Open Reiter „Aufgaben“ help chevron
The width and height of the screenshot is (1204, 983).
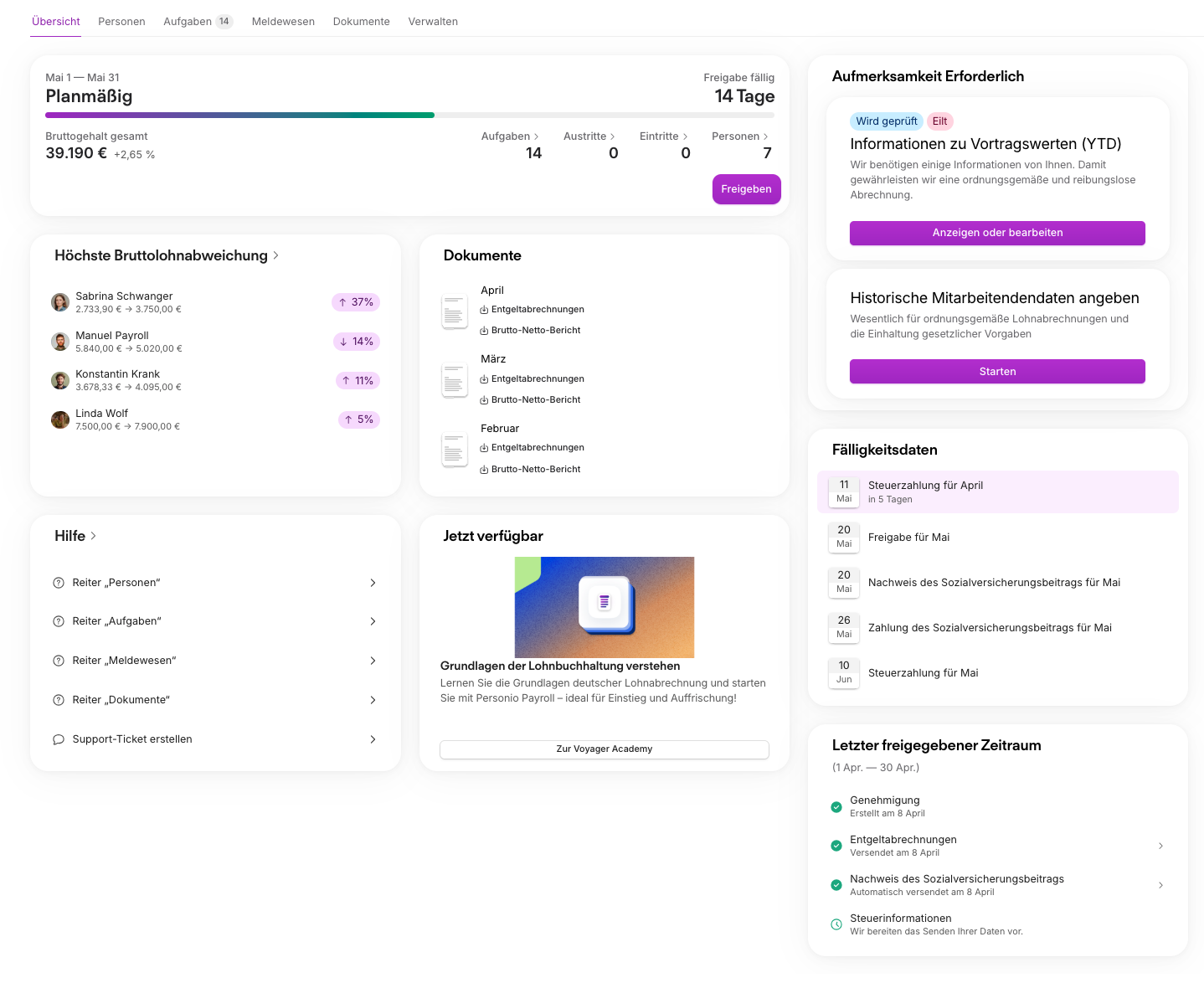point(373,621)
